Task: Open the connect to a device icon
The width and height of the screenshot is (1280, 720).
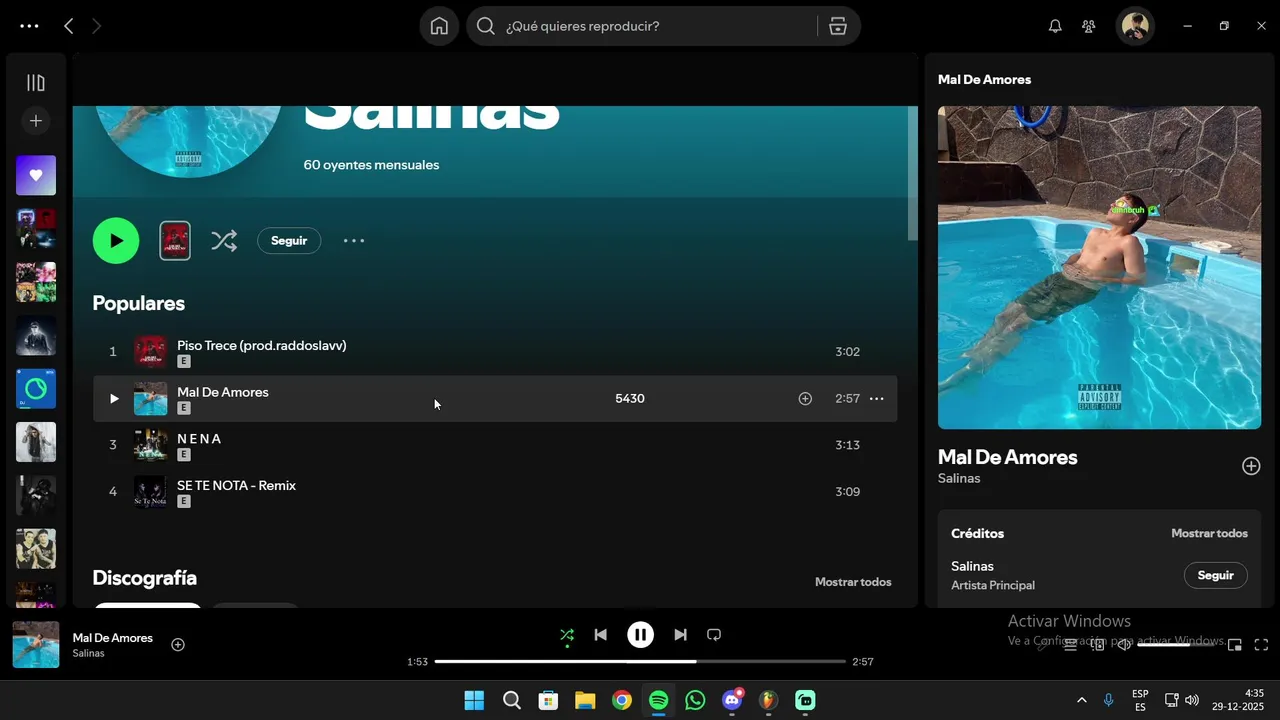Action: [x=1098, y=645]
